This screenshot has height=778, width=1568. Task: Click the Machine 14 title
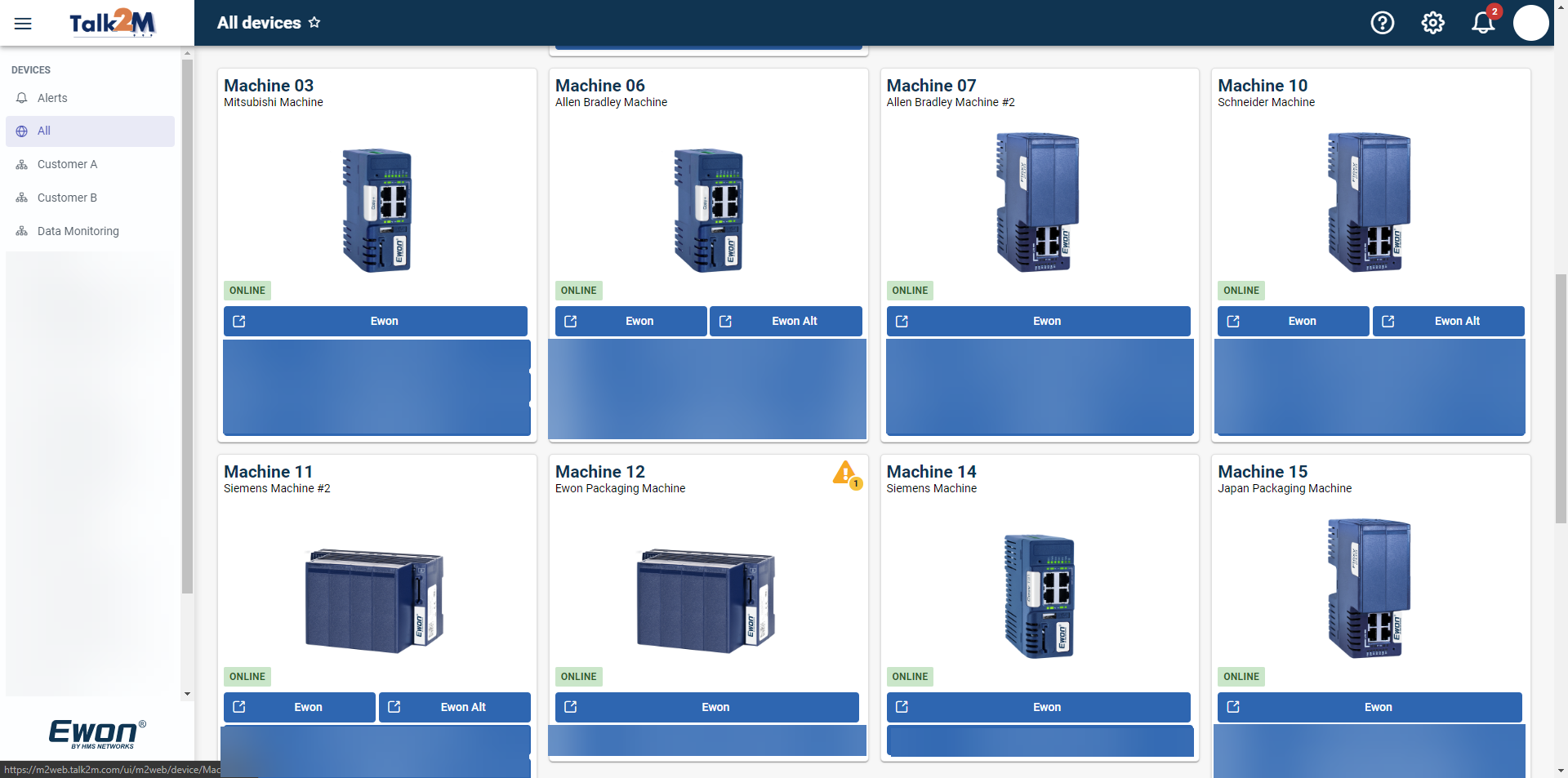pyautogui.click(x=931, y=472)
